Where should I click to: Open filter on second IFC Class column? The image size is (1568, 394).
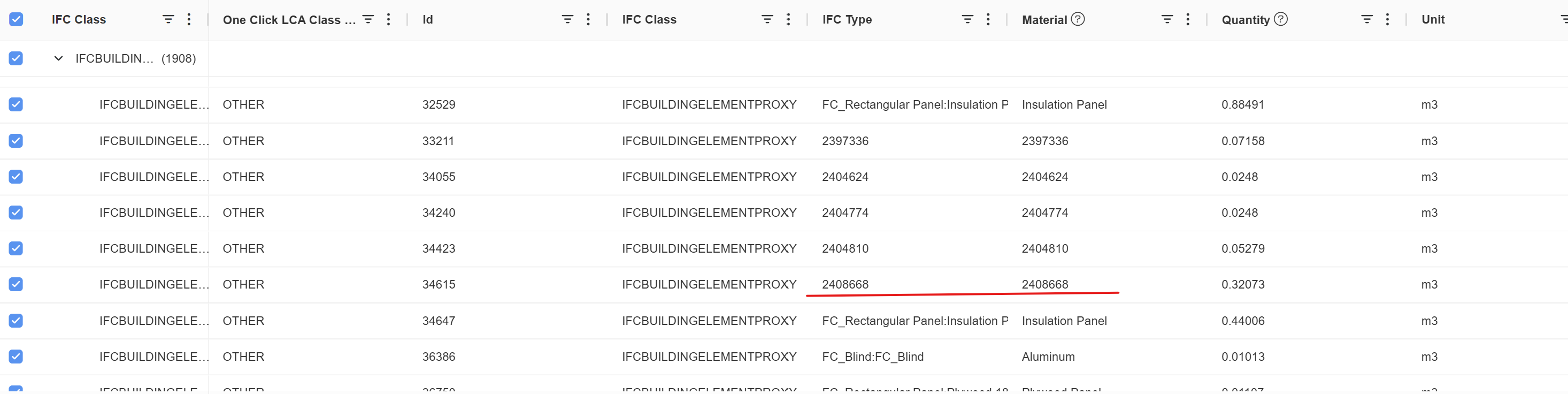point(767,19)
